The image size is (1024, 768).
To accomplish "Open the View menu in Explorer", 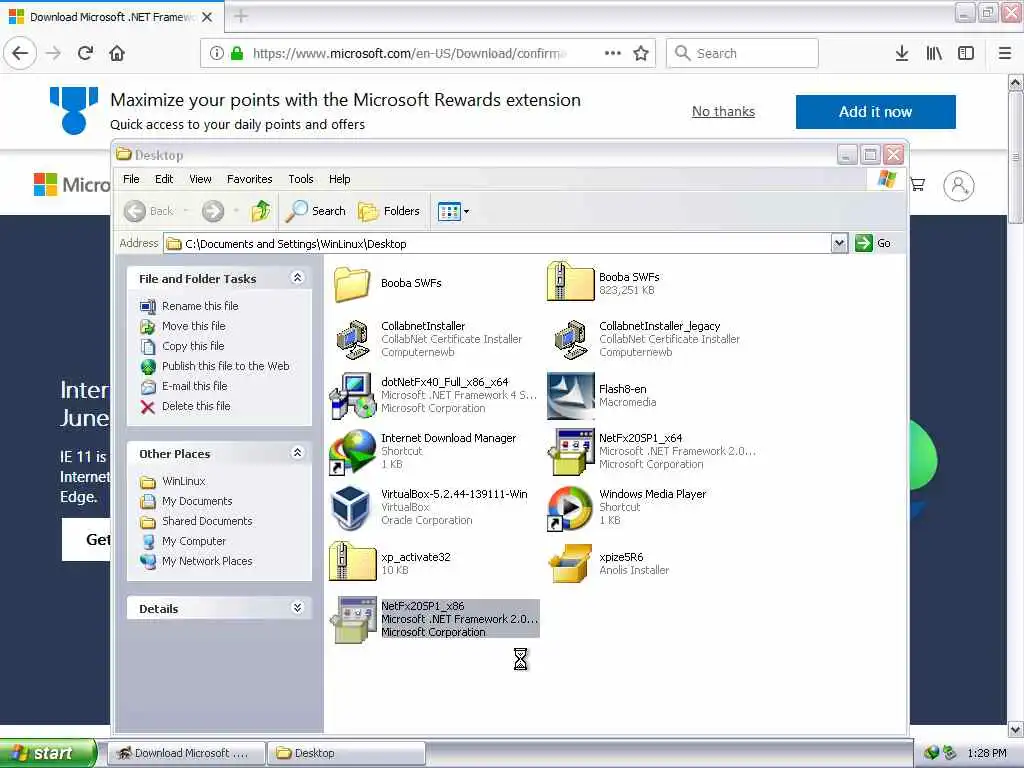I will point(200,179).
